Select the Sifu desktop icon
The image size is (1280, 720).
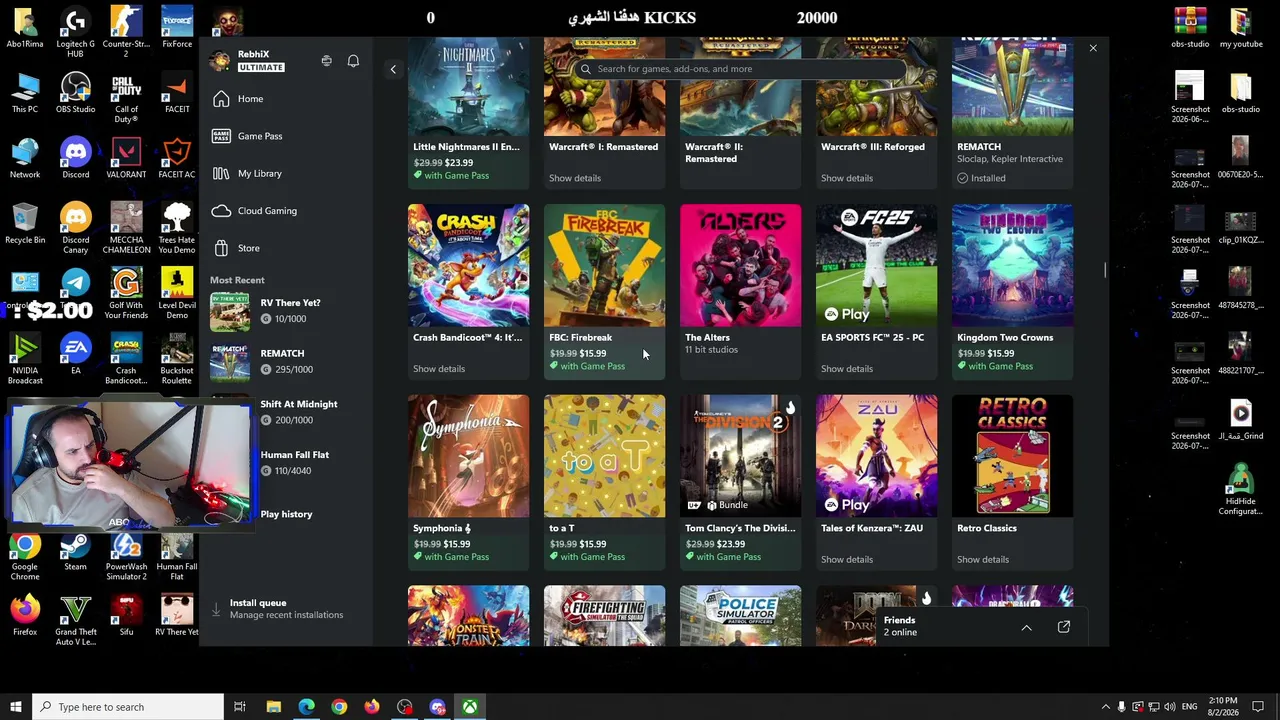coord(126,616)
